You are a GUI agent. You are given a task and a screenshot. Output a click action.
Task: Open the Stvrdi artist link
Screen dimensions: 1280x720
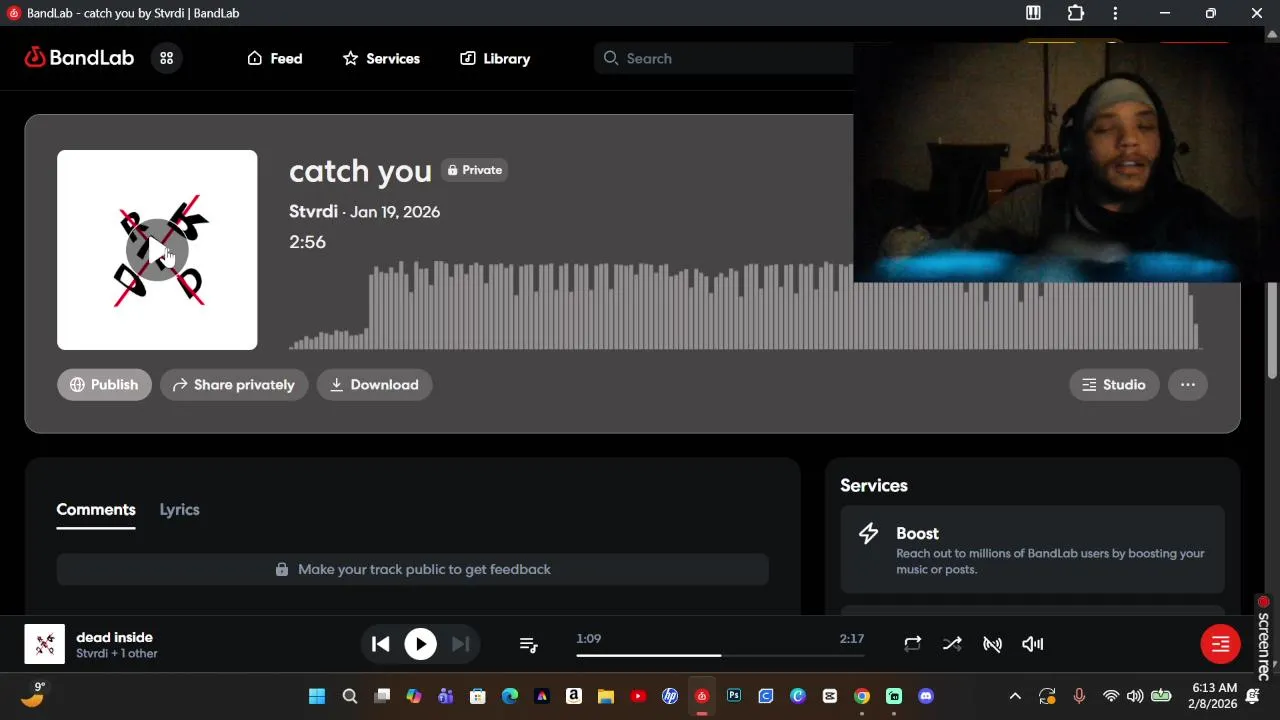point(313,211)
